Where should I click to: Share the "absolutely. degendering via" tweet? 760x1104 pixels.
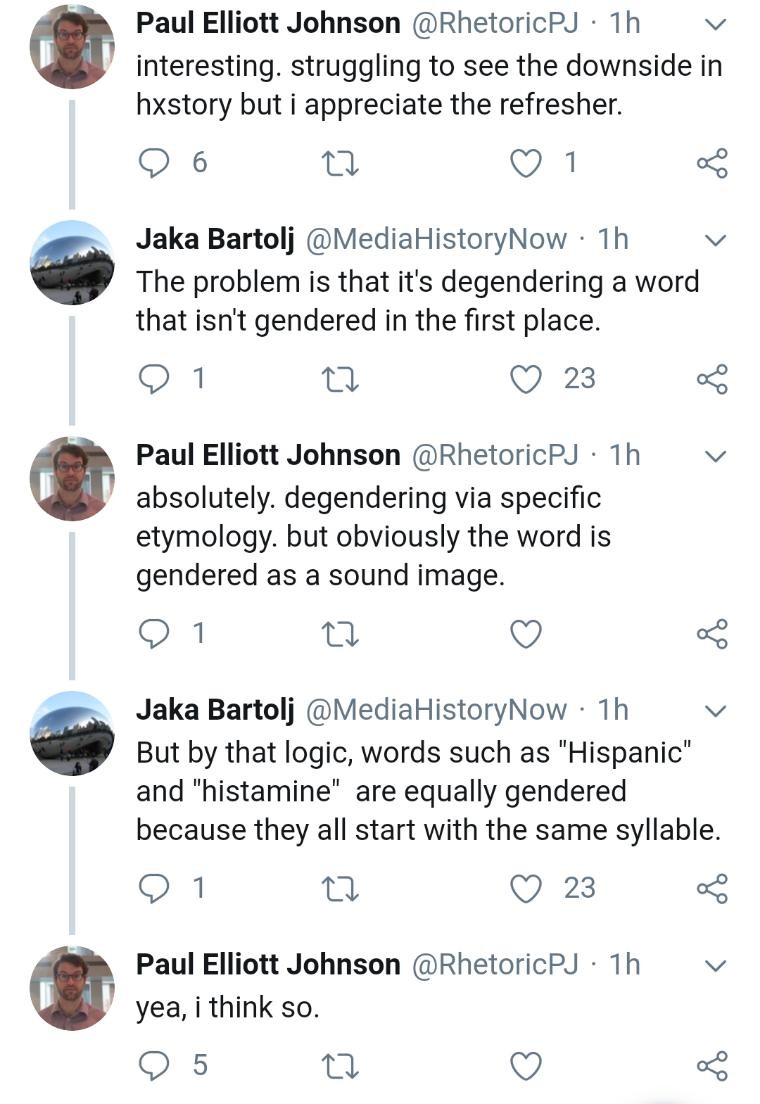tap(712, 633)
